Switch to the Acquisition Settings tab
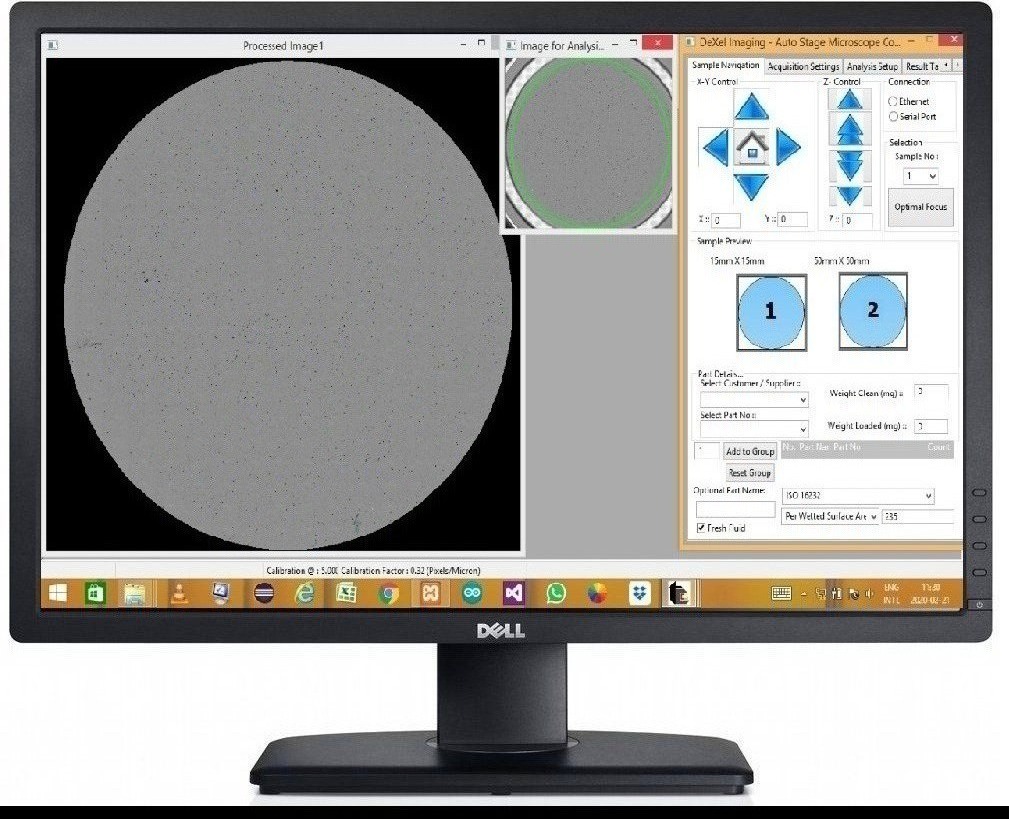The height and width of the screenshot is (819, 1009). pyautogui.click(x=803, y=67)
